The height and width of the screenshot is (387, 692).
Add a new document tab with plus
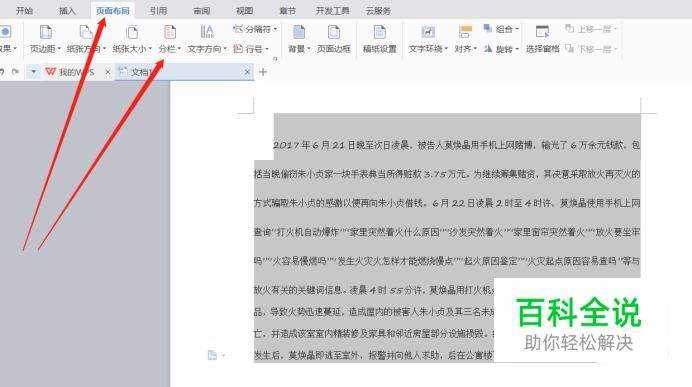tap(263, 72)
